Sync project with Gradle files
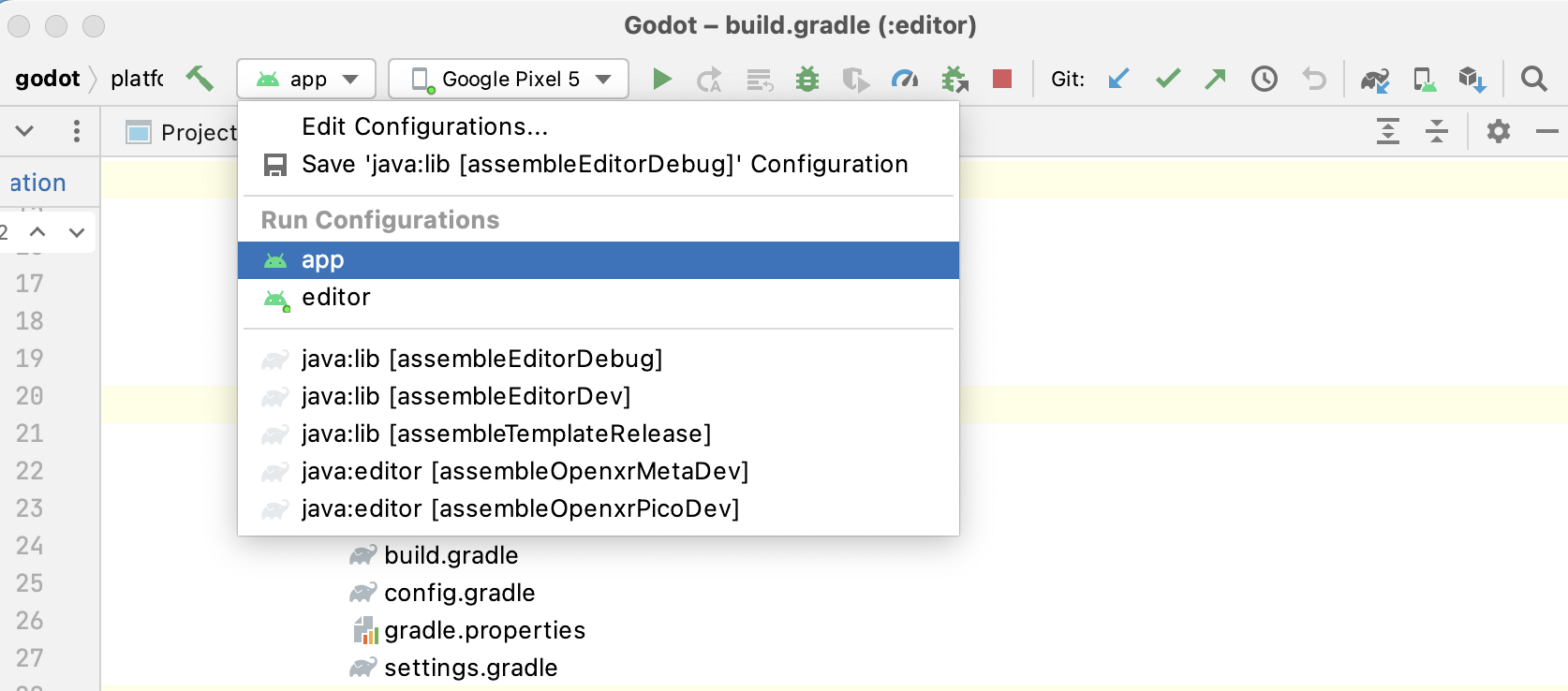1568x691 pixels. click(1375, 79)
